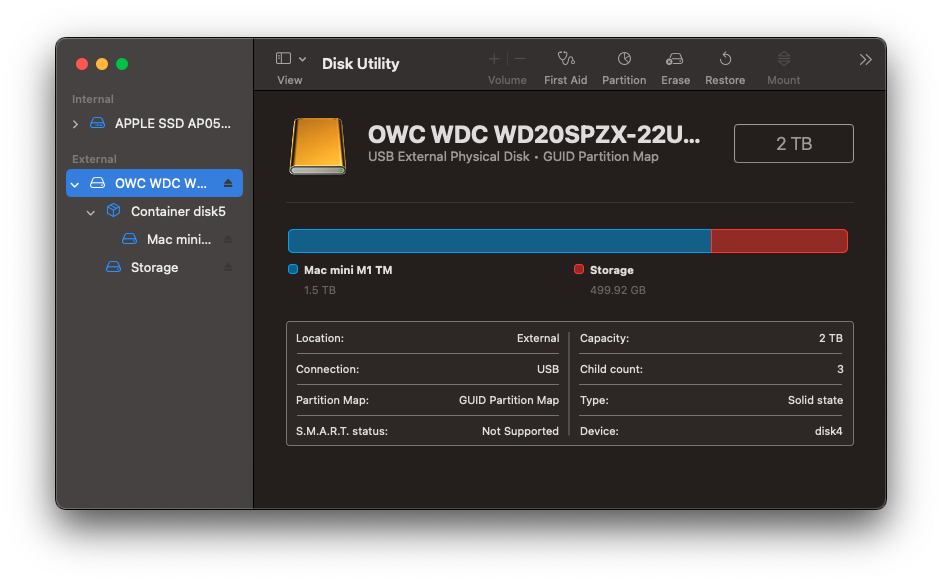Screen dimensions: 942x583
Task: Open the View sidebar dropdown menu
Action: click(291, 59)
